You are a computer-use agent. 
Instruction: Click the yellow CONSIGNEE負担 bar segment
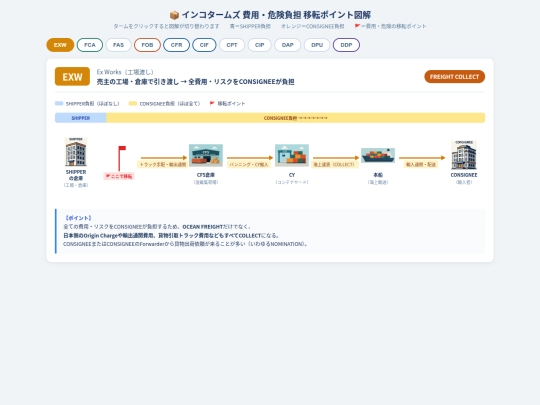[x=295, y=118]
